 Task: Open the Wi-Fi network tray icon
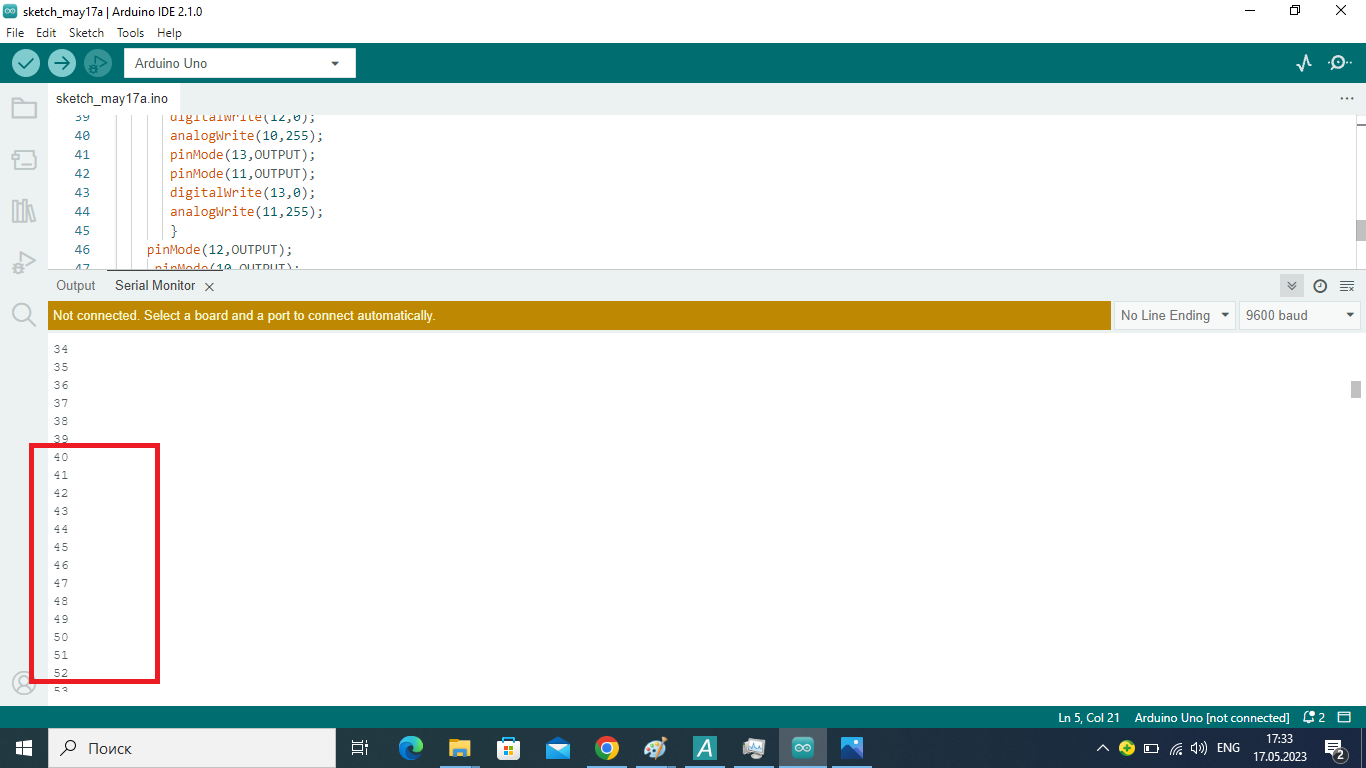(1176, 748)
